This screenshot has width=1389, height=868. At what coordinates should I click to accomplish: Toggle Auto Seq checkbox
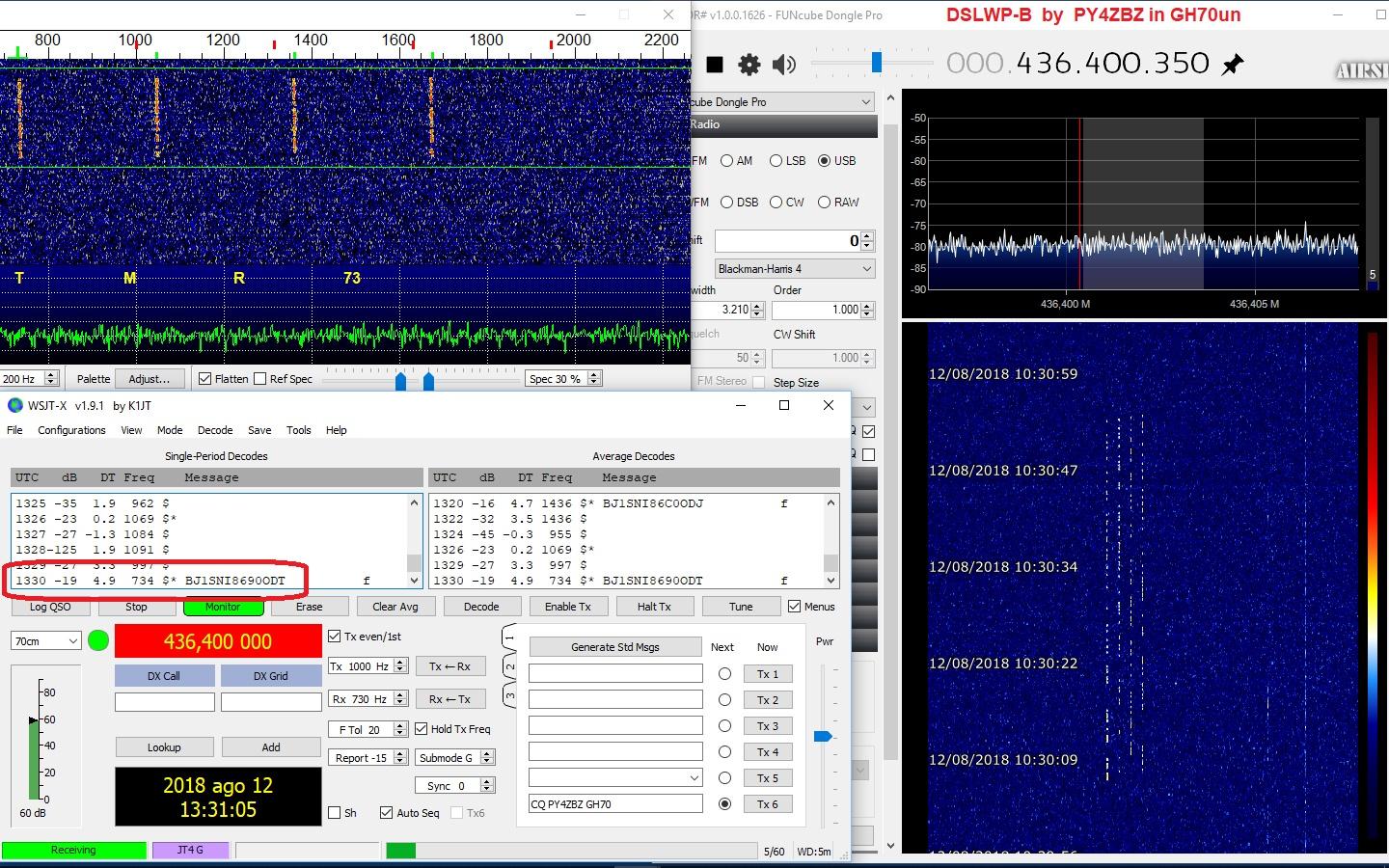coord(387,813)
